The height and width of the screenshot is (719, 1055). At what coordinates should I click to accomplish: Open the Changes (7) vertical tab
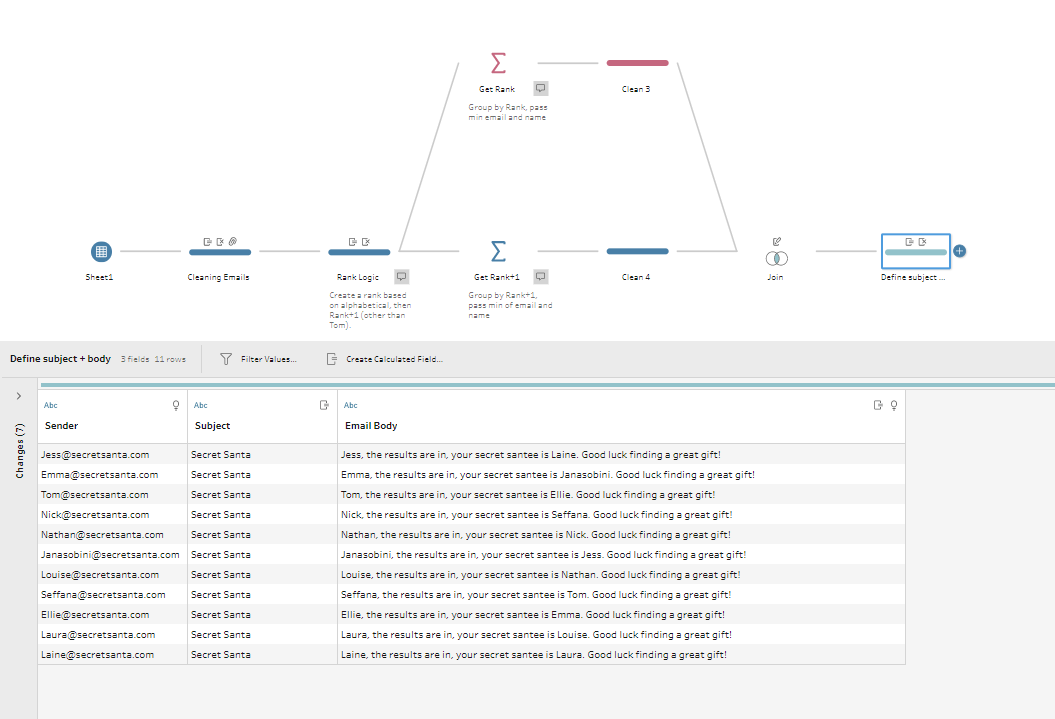[x=20, y=451]
